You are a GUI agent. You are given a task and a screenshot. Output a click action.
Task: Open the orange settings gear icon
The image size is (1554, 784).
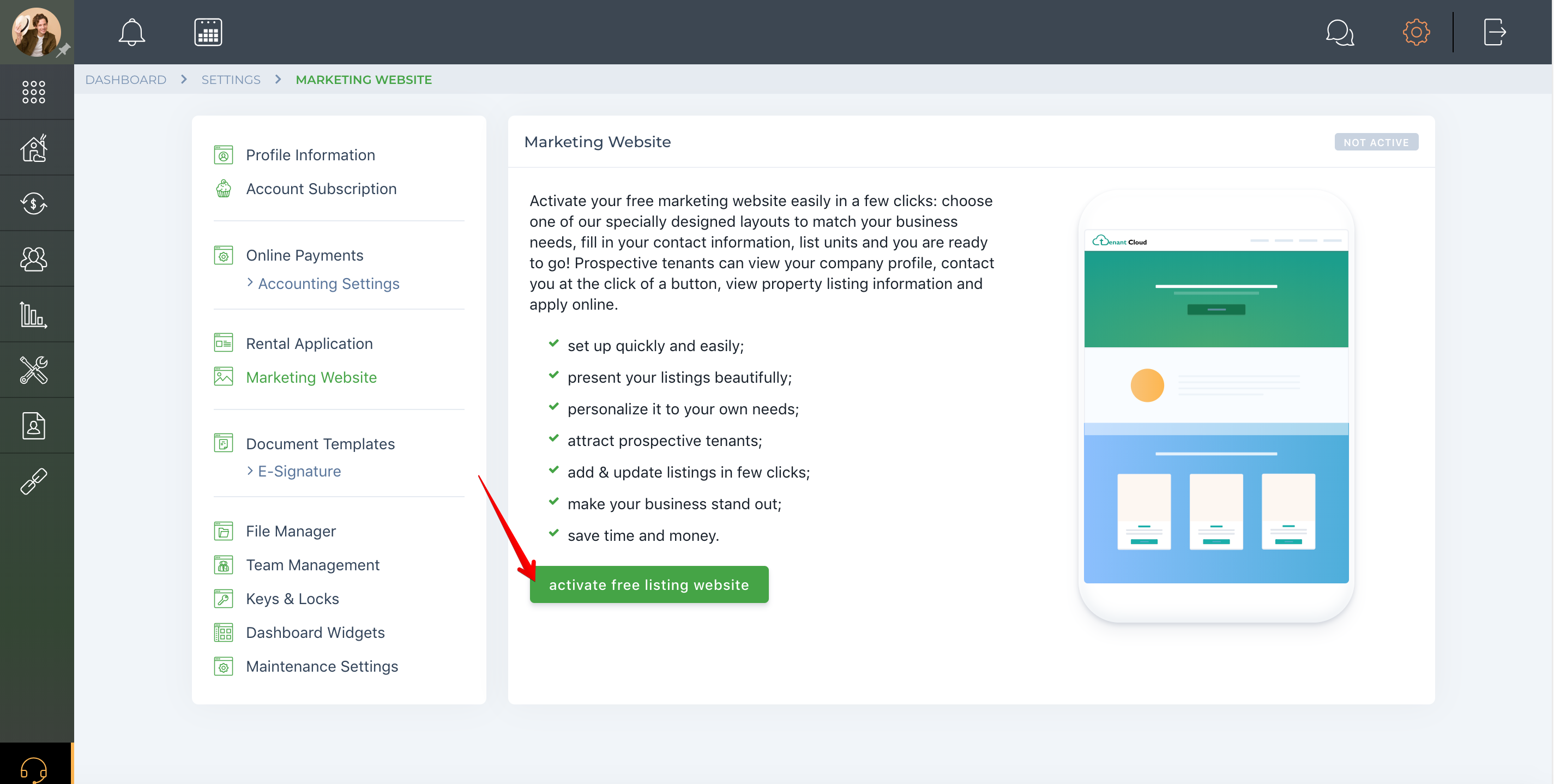(x=1416, y=32)
